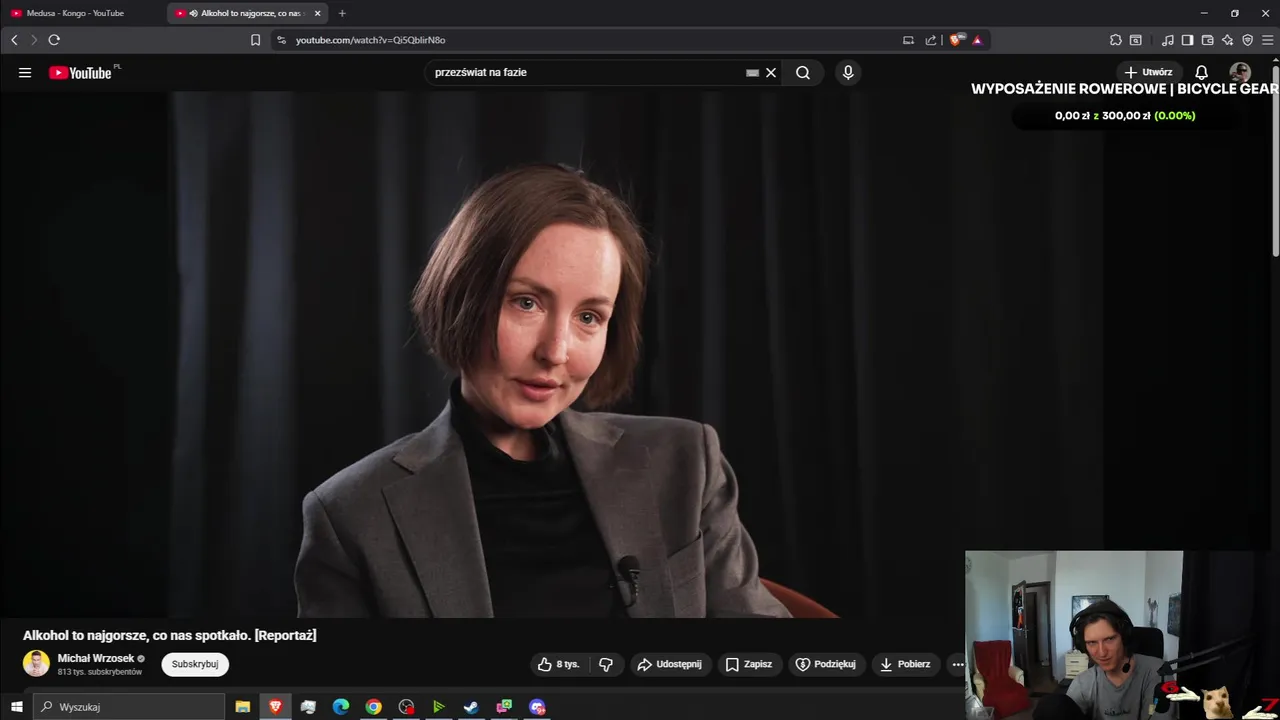Open Microsoft Edge from taskbar
Screen dimensions: 1280x720
pos(340,707)
